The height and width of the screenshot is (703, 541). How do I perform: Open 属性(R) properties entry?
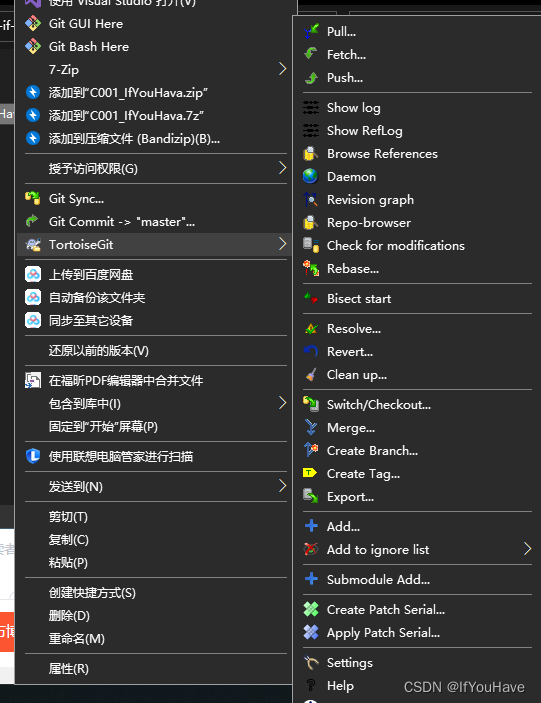pyautogui.click(x=155, y=668)
